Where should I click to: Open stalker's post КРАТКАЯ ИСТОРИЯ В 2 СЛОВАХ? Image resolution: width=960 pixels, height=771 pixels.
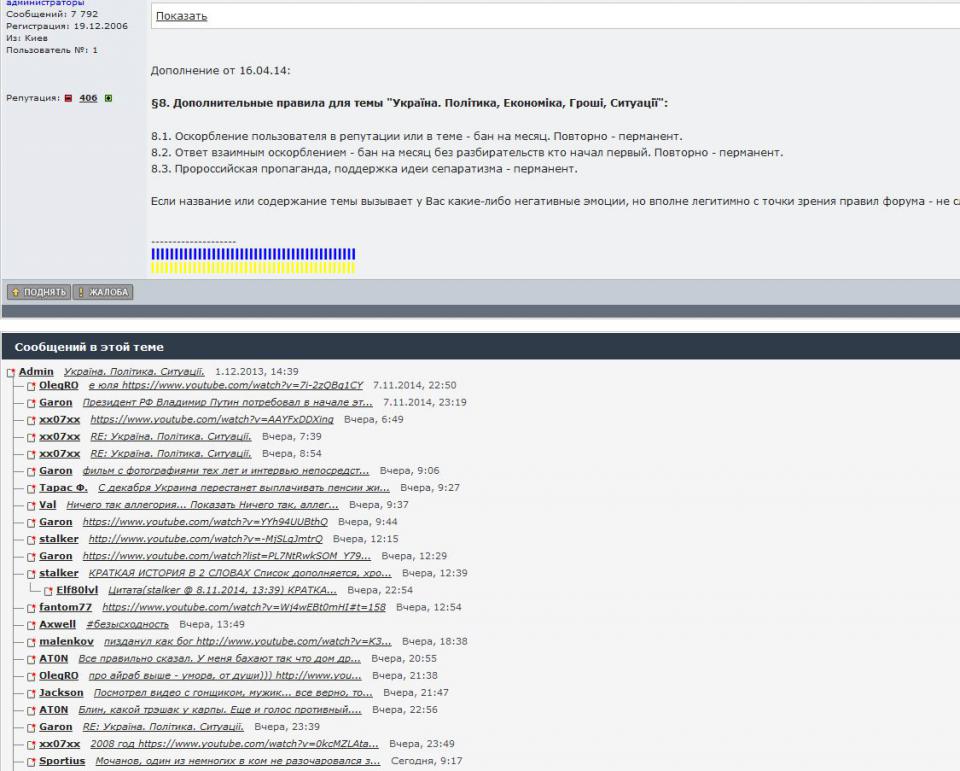point(240,573)
